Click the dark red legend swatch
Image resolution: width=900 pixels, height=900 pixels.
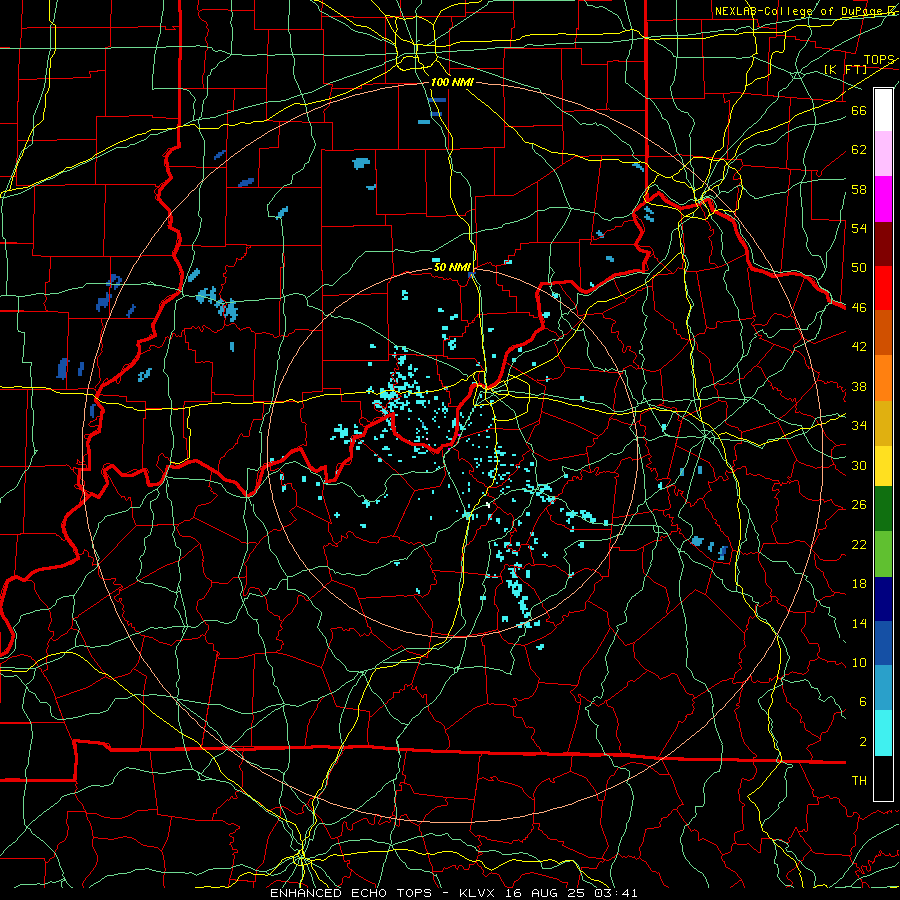(883, 243)
